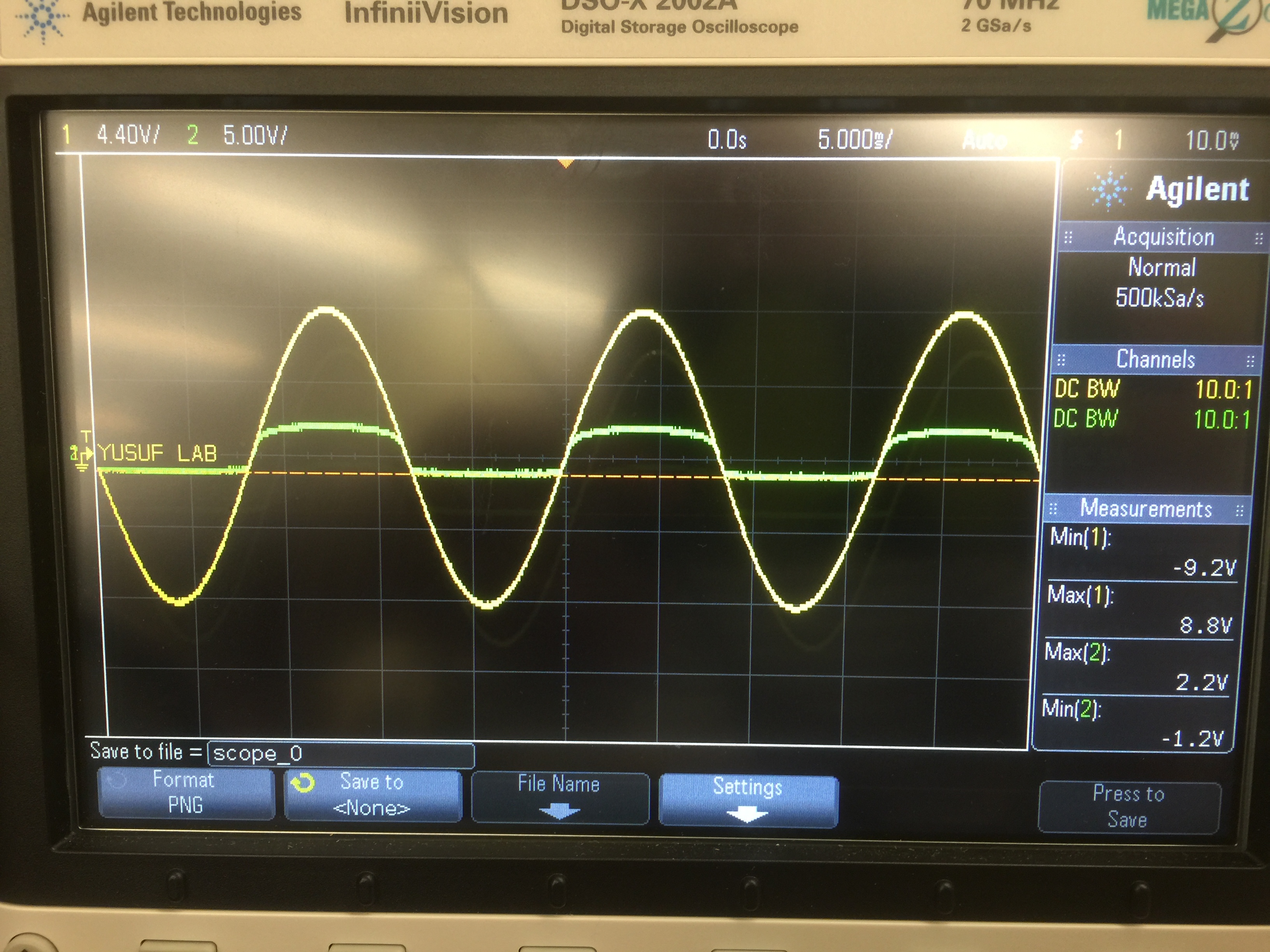Select the rotary knob icon on Save to
1270x952 pixels.
pos(303,783)
